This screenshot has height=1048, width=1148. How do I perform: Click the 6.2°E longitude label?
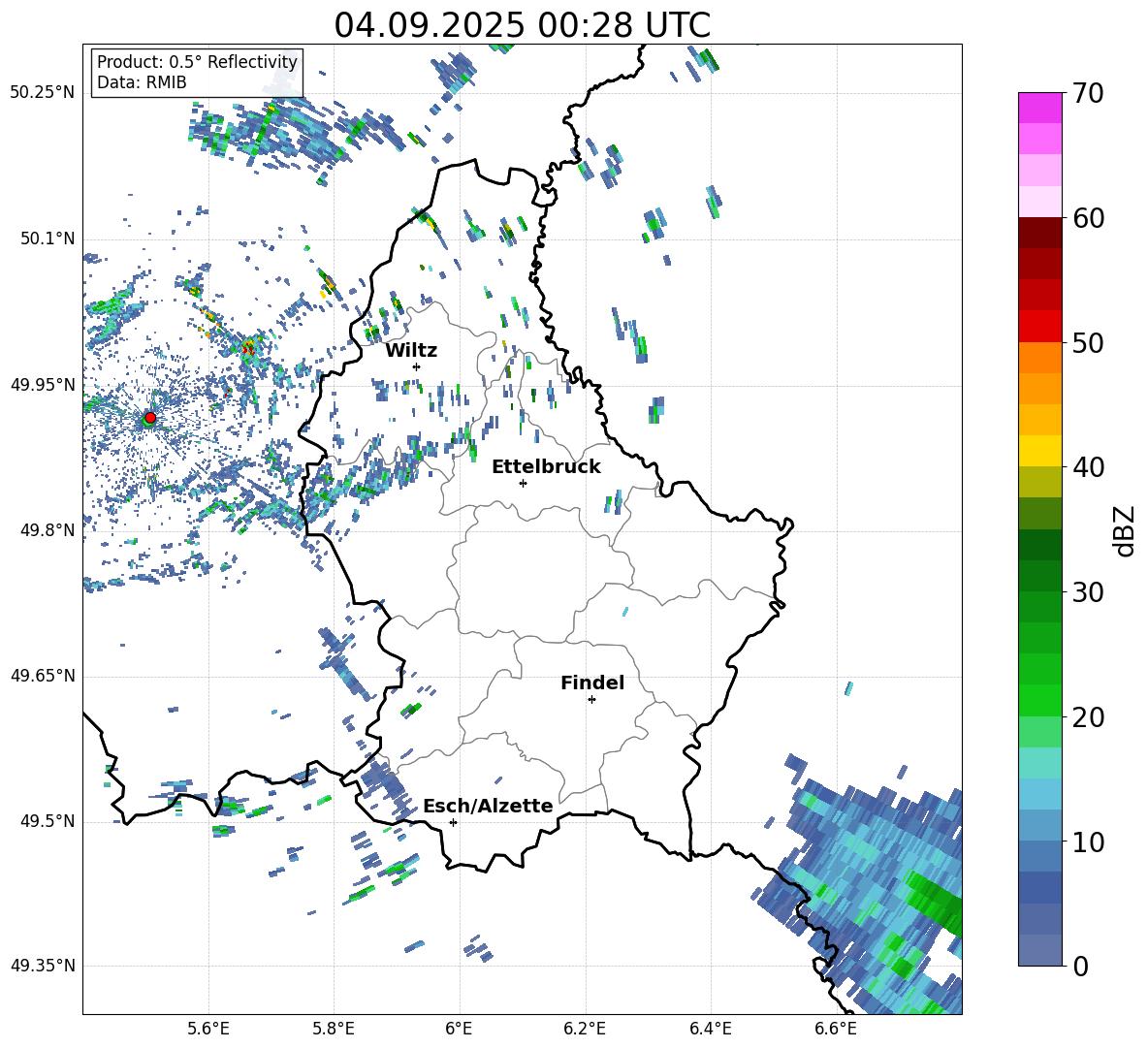[x=585, y=1029]
